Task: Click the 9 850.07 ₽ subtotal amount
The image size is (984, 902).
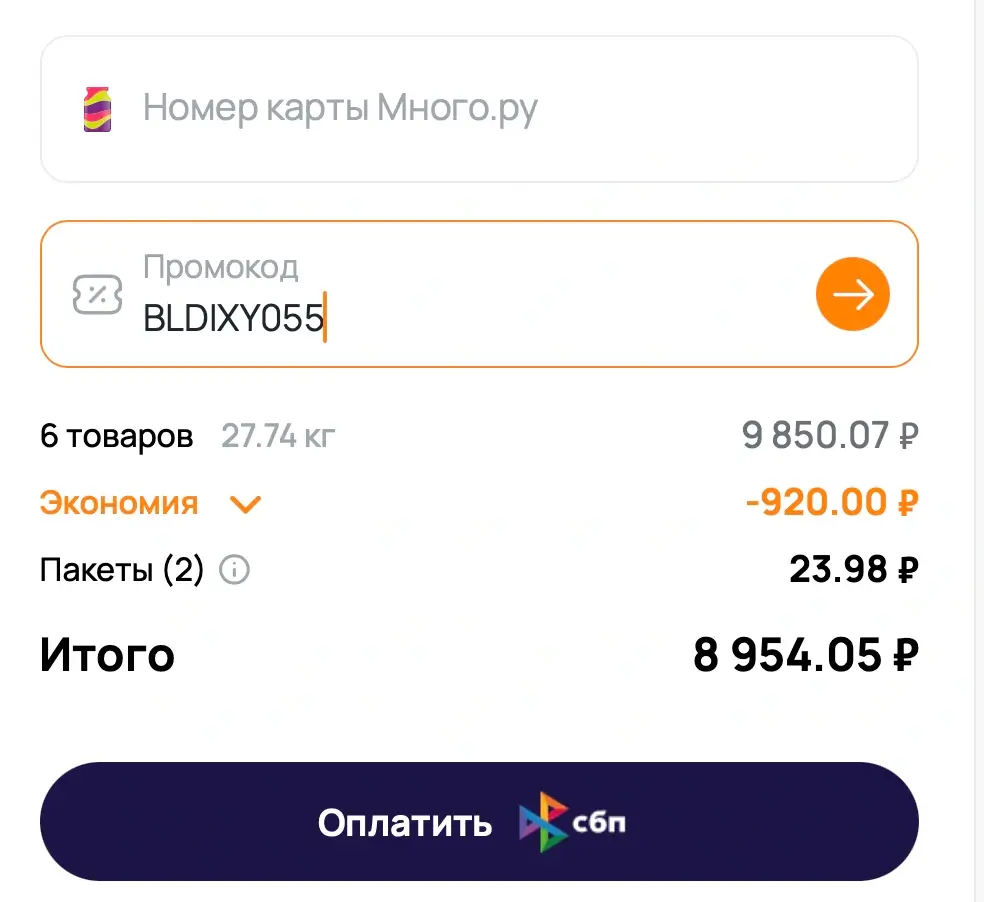Action: pos(829,435)
